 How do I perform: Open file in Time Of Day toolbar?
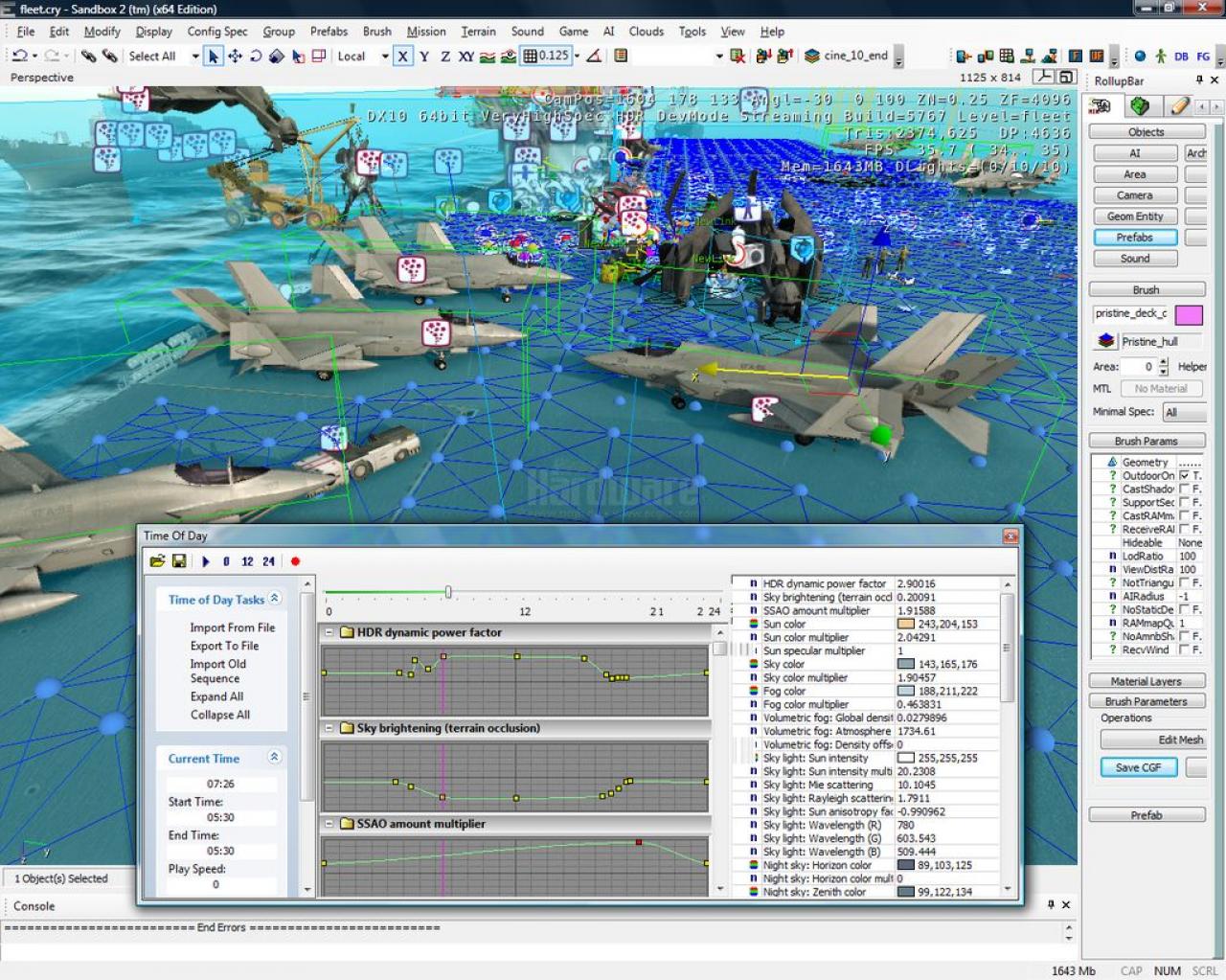[x=157, y=561]
